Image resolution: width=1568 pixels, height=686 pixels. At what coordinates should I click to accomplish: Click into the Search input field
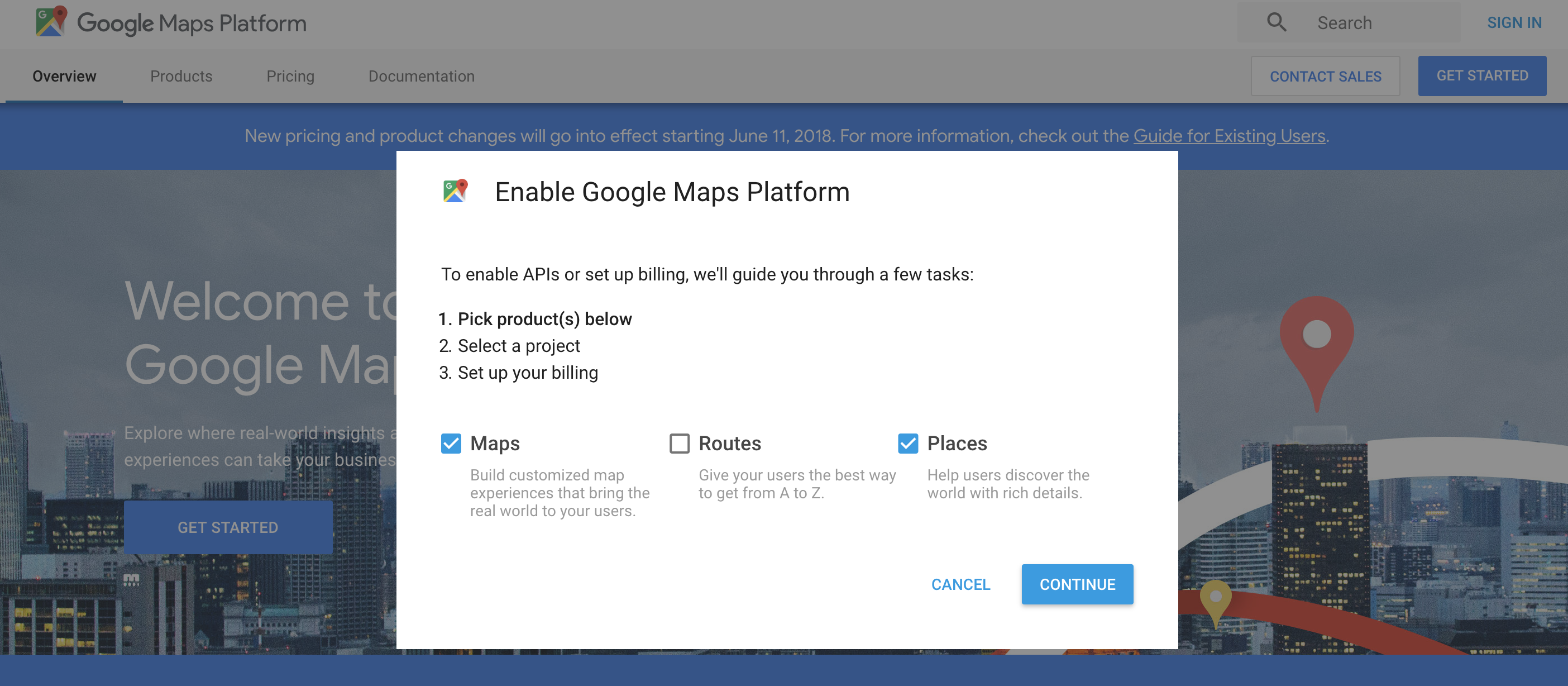(x=1381, y=22)
